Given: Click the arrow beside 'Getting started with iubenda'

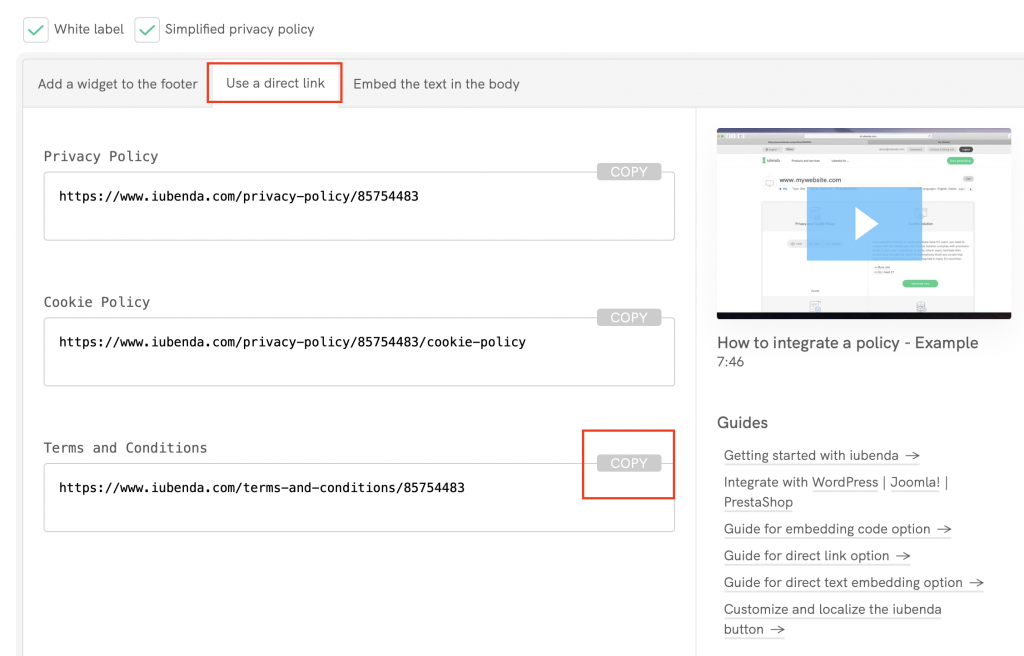Looking at the screenshot, I should pyautogui.click(x=913, y=455).
